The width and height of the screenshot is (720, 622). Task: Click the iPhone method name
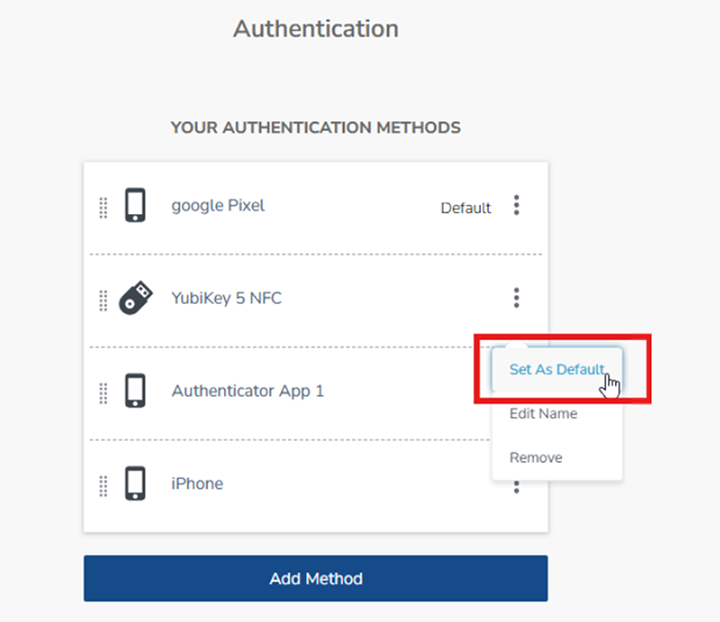tap(197, 484)
